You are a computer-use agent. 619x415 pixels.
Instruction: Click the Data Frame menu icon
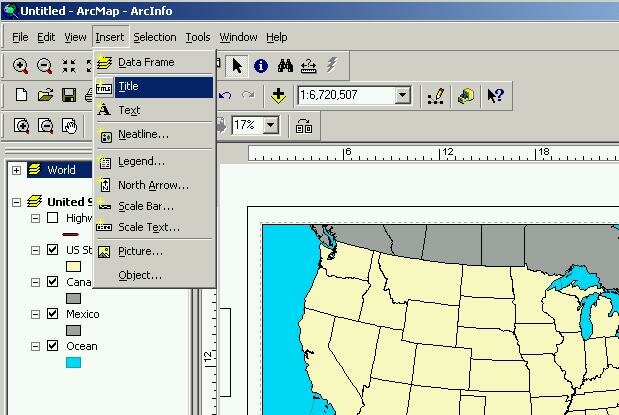point(104,62)
